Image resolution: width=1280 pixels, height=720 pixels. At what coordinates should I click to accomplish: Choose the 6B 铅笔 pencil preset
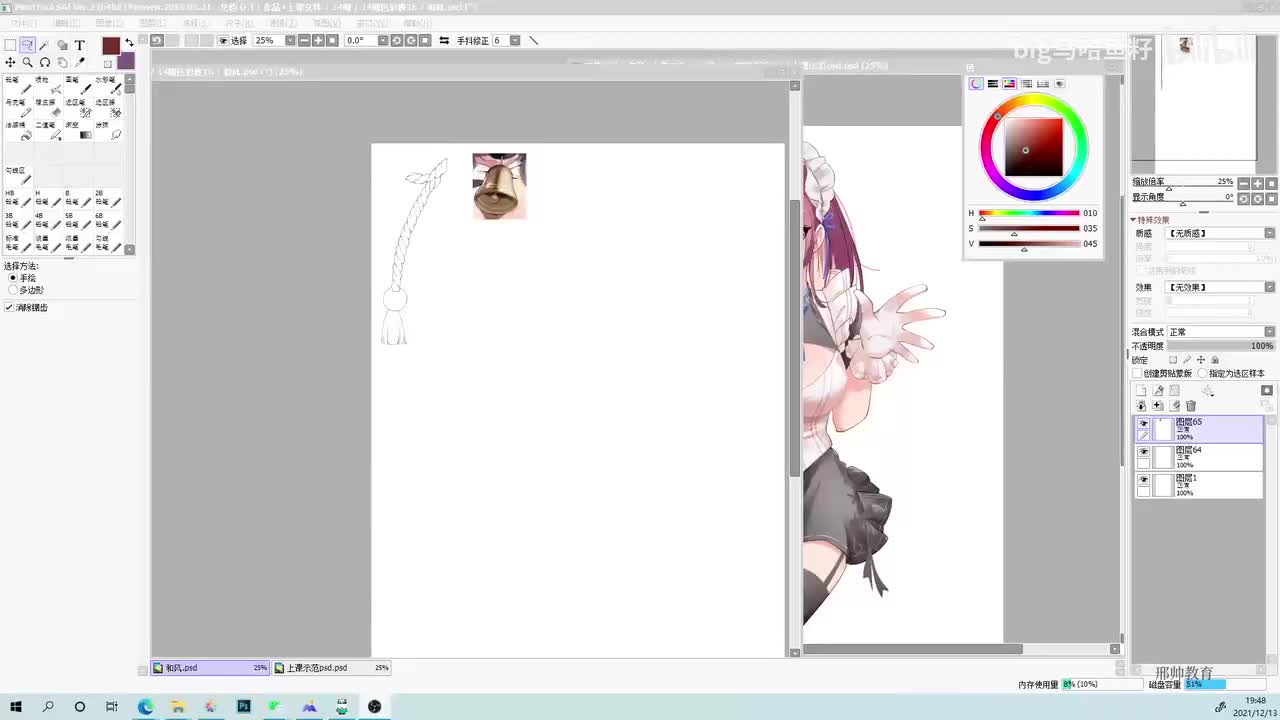tap(108, 220)
